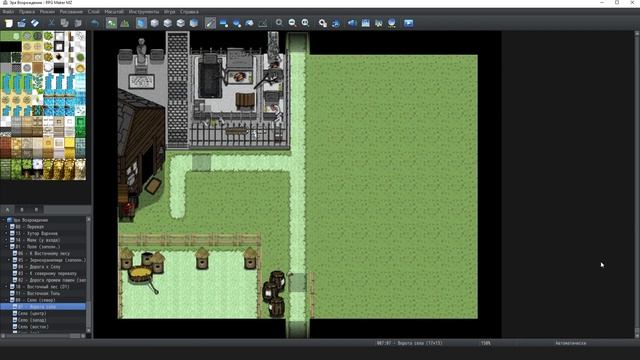
Task: Select the Ellipse drawing tool
Action: pyautogui.click(x=237, y=23)
